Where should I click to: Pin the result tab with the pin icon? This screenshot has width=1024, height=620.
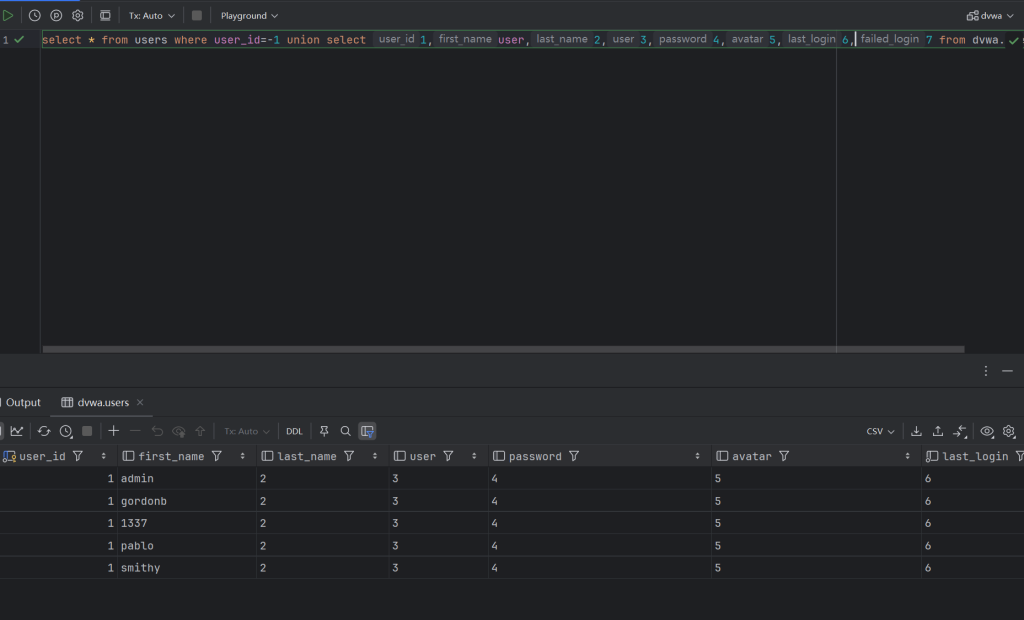click(324, 431)
